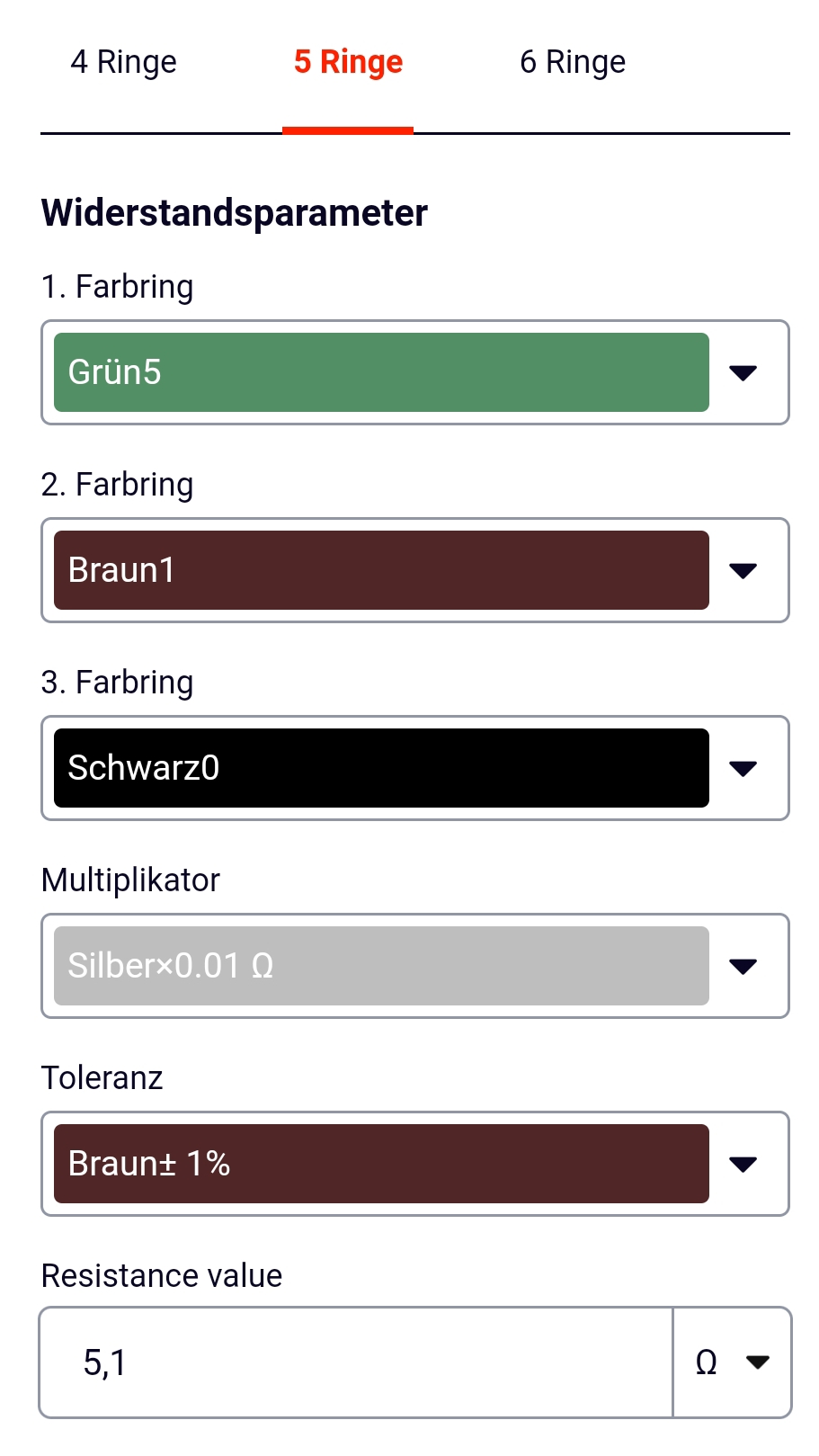The image size is (819, 1456).
Task: Click the Toleranz label text
Action: coord(102,1077)
